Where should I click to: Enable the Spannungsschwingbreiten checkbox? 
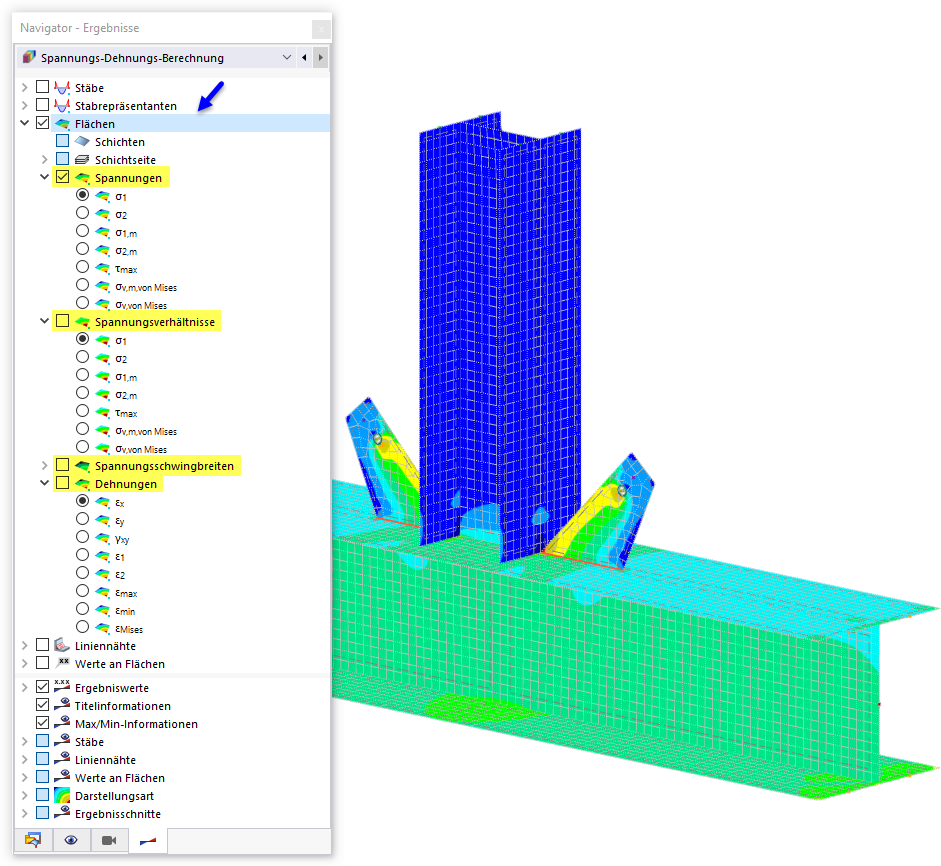tap(62, 465)
